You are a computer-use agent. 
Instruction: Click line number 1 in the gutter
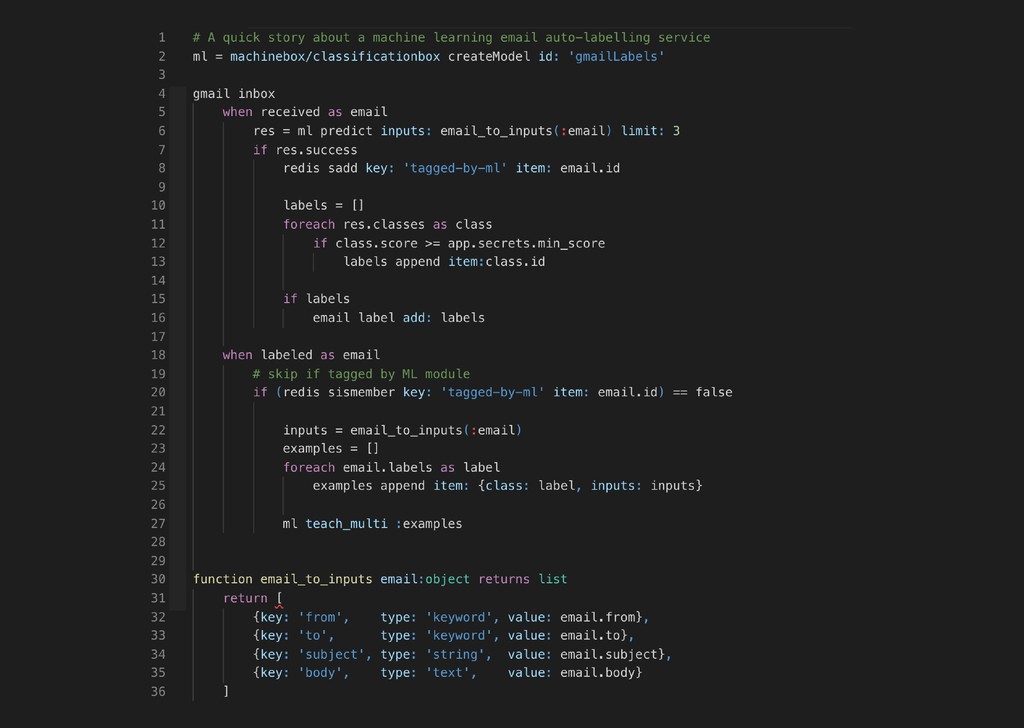pos(162,38)
